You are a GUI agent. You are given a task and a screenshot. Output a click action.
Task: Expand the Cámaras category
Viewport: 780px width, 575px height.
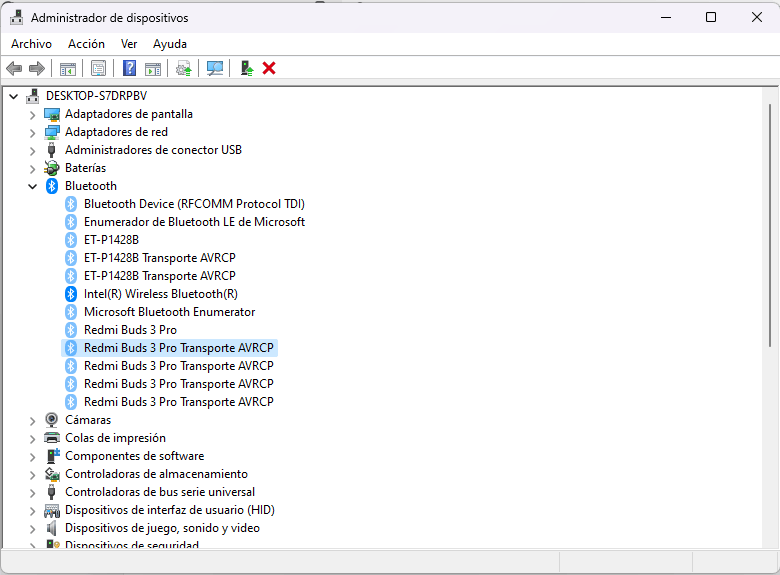coord(32,421)
